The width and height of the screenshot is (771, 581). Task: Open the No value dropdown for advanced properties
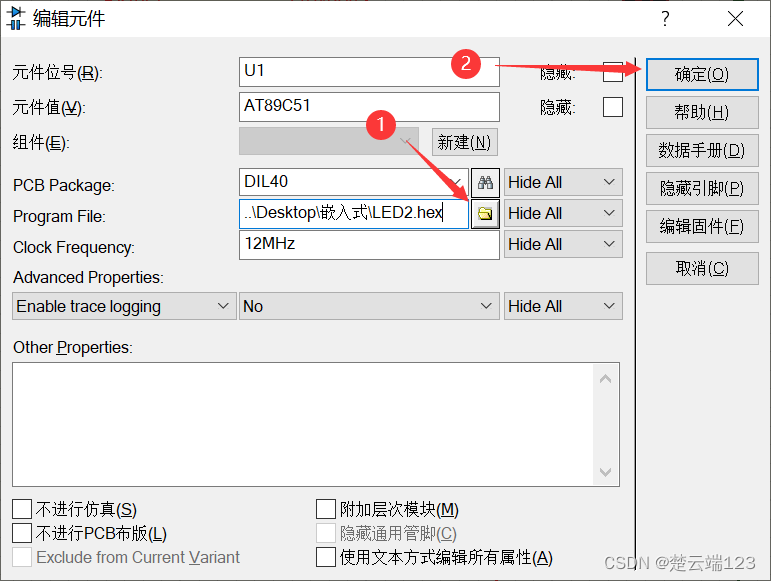(x=369, y=306)
